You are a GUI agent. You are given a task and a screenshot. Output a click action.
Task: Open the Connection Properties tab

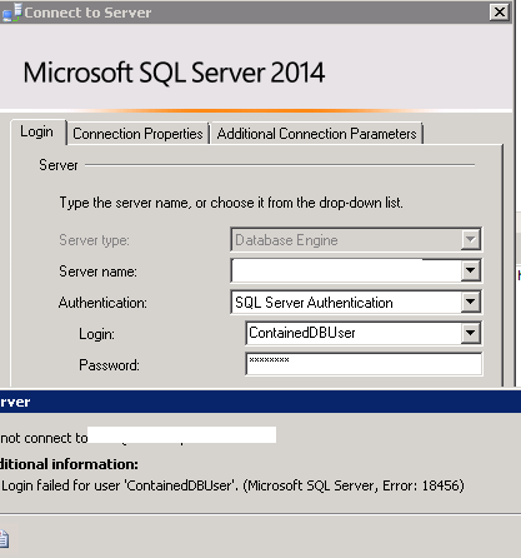138,134
